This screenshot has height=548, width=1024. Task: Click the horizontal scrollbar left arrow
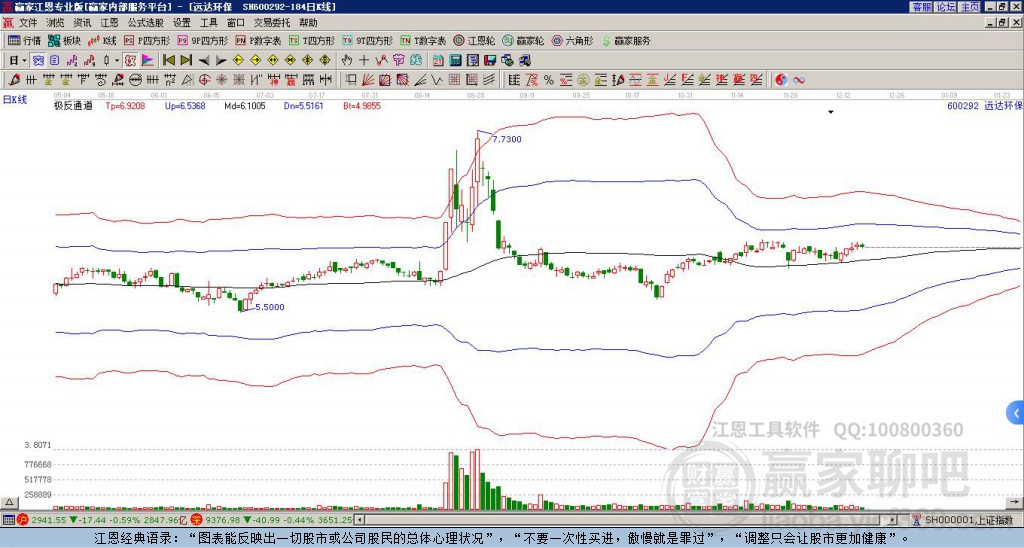tap(359, 520)
